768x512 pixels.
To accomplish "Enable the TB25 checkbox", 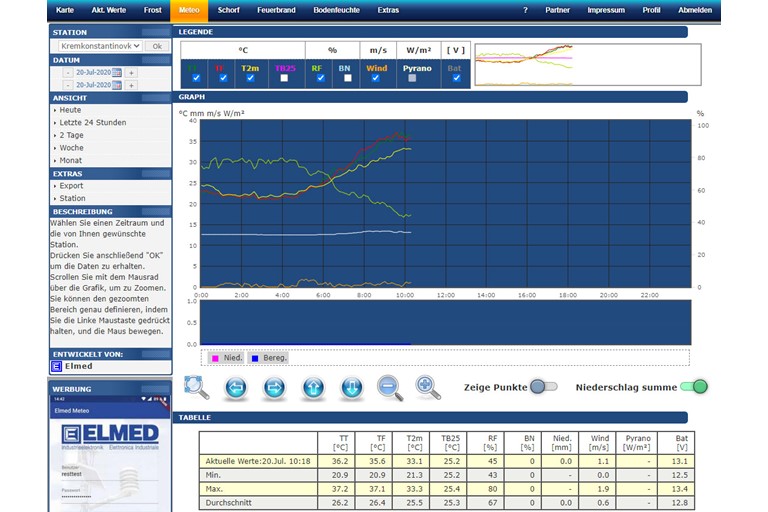I will (x=285, y=78).
